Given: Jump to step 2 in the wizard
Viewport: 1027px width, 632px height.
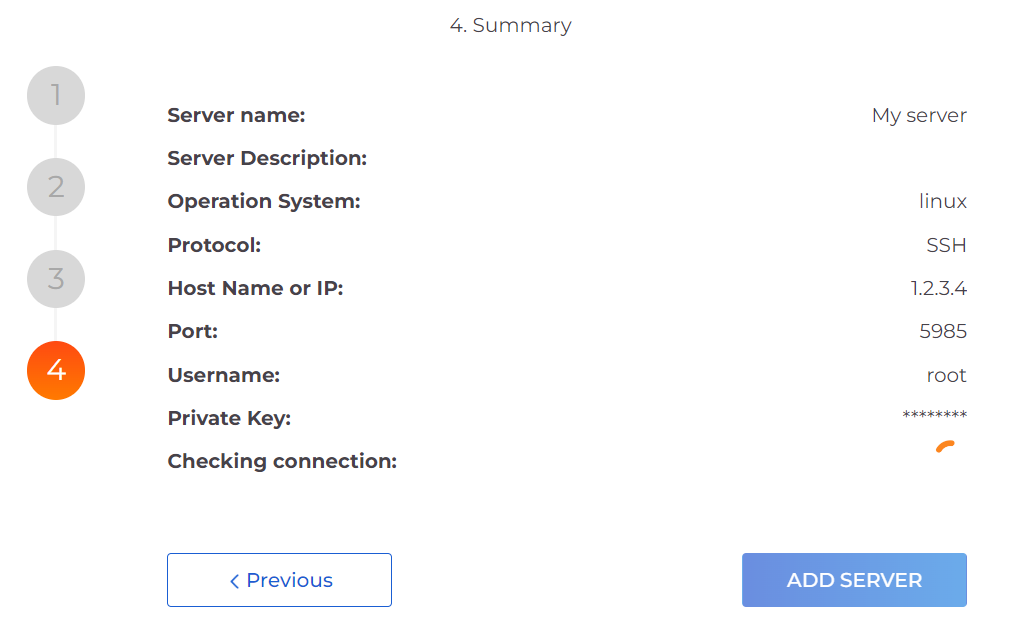Looking at the screenshot, I should tap(56, 187).
